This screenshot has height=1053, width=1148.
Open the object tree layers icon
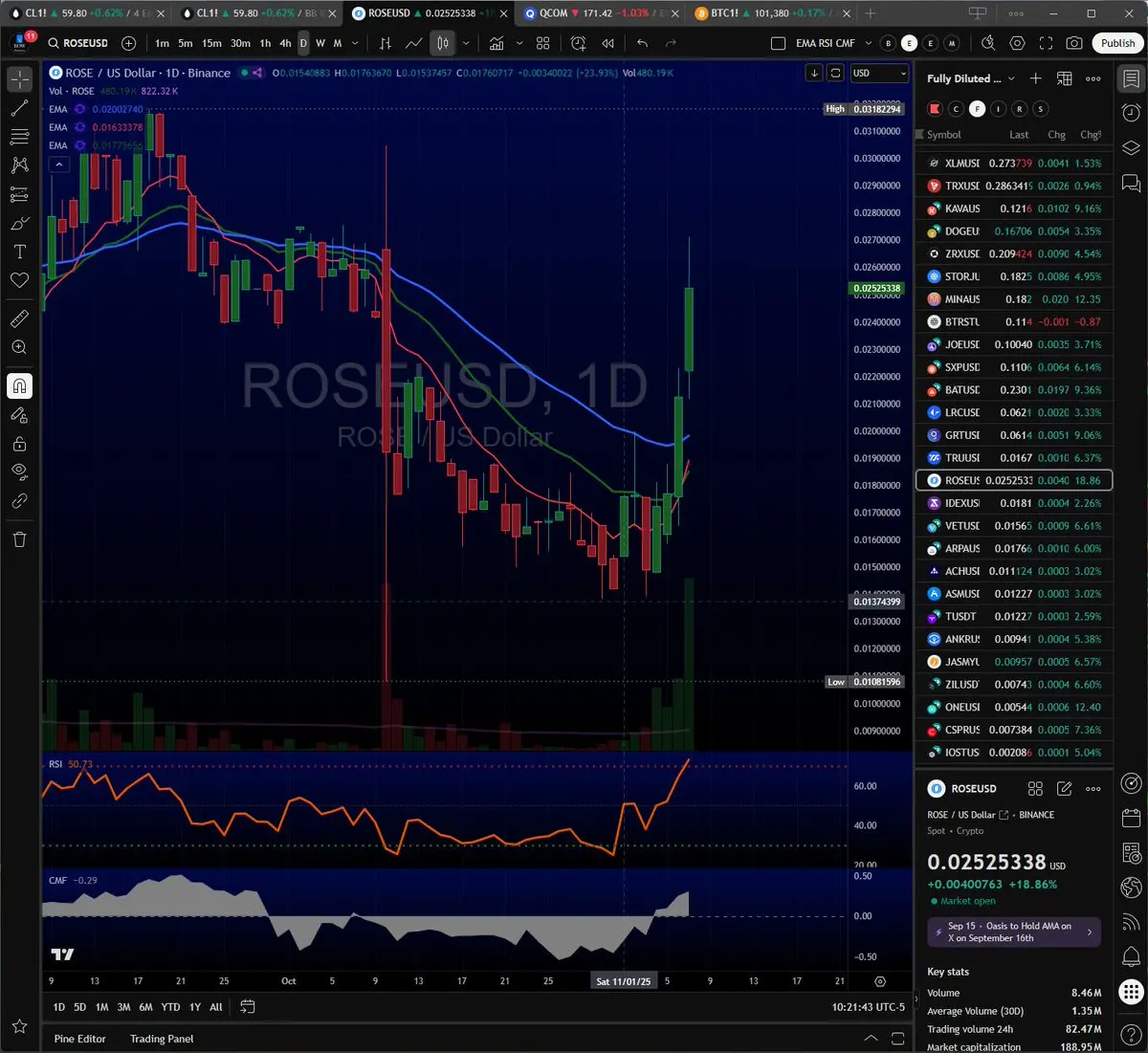click(1131, 147)
